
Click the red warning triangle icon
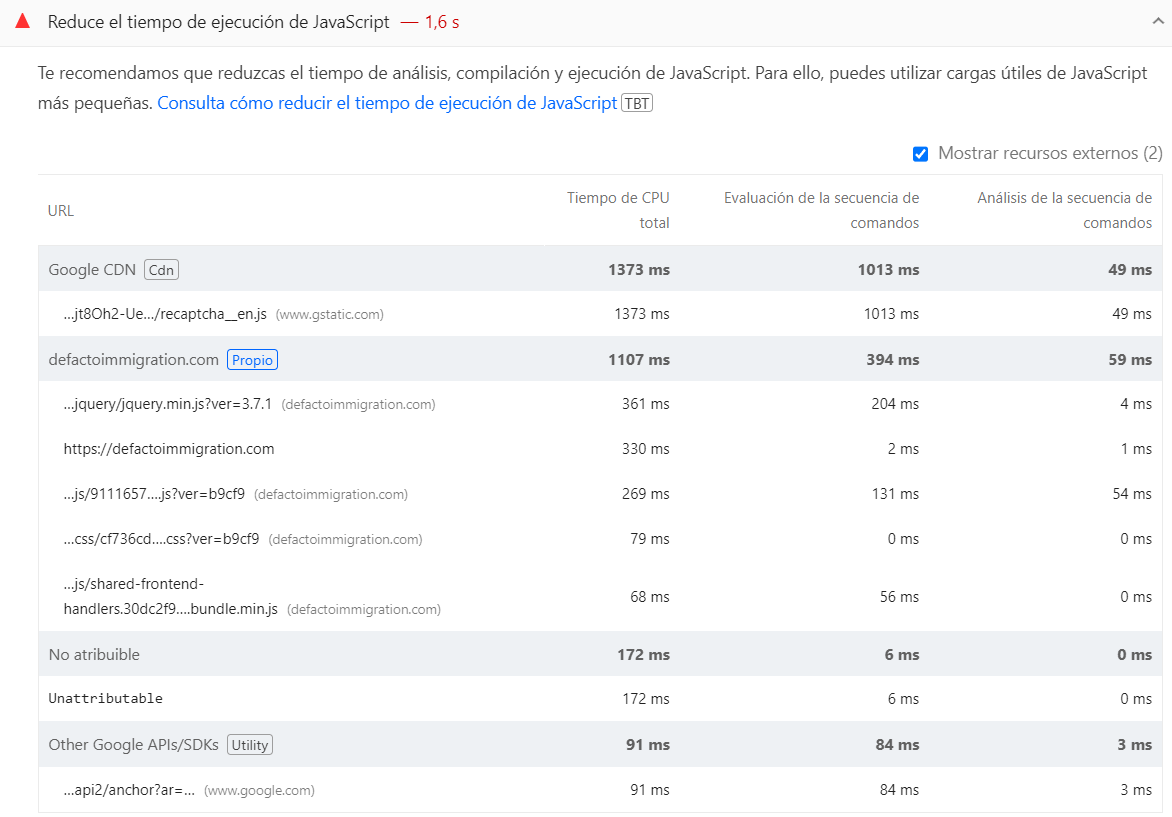coord(22,21)
